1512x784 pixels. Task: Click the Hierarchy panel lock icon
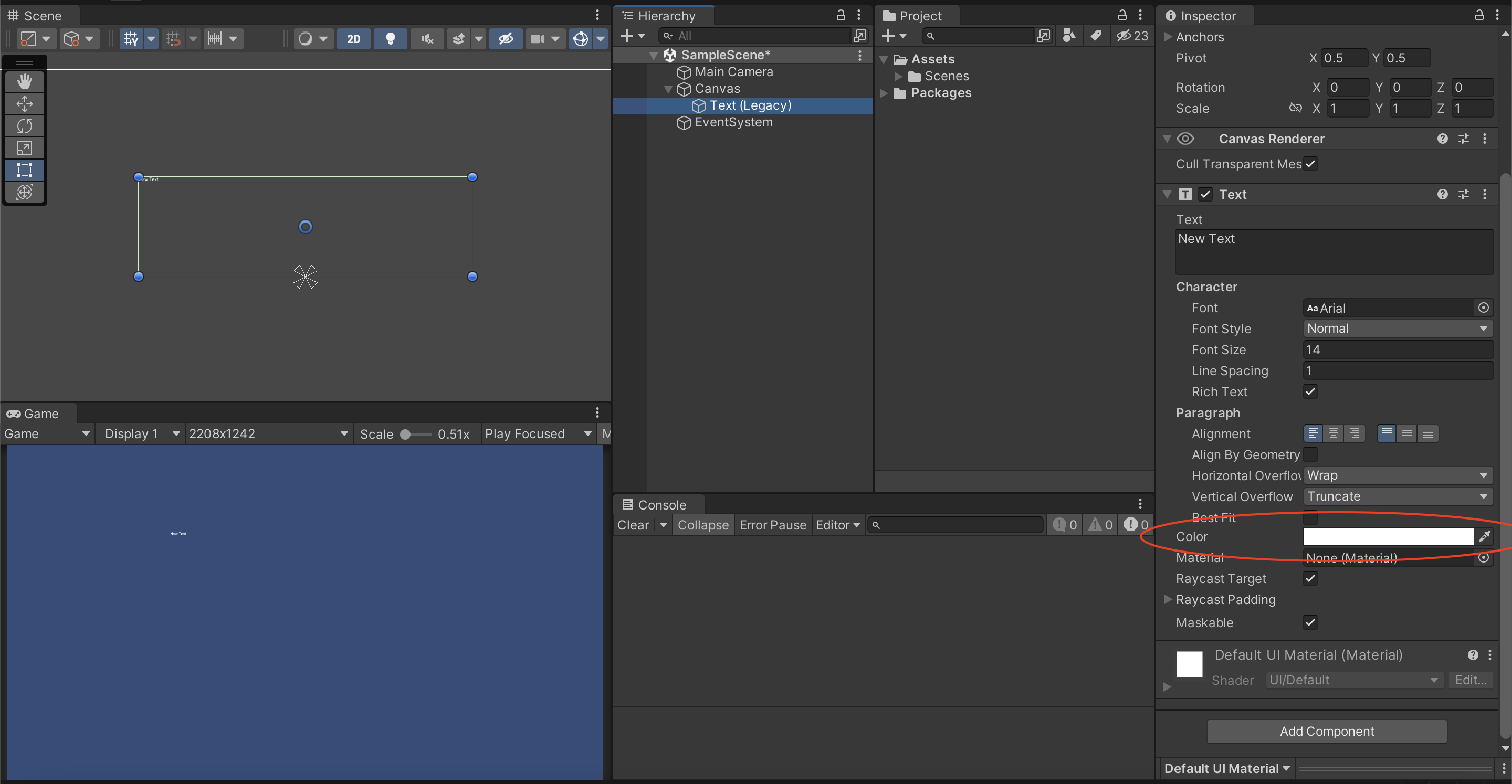point(841,15)
